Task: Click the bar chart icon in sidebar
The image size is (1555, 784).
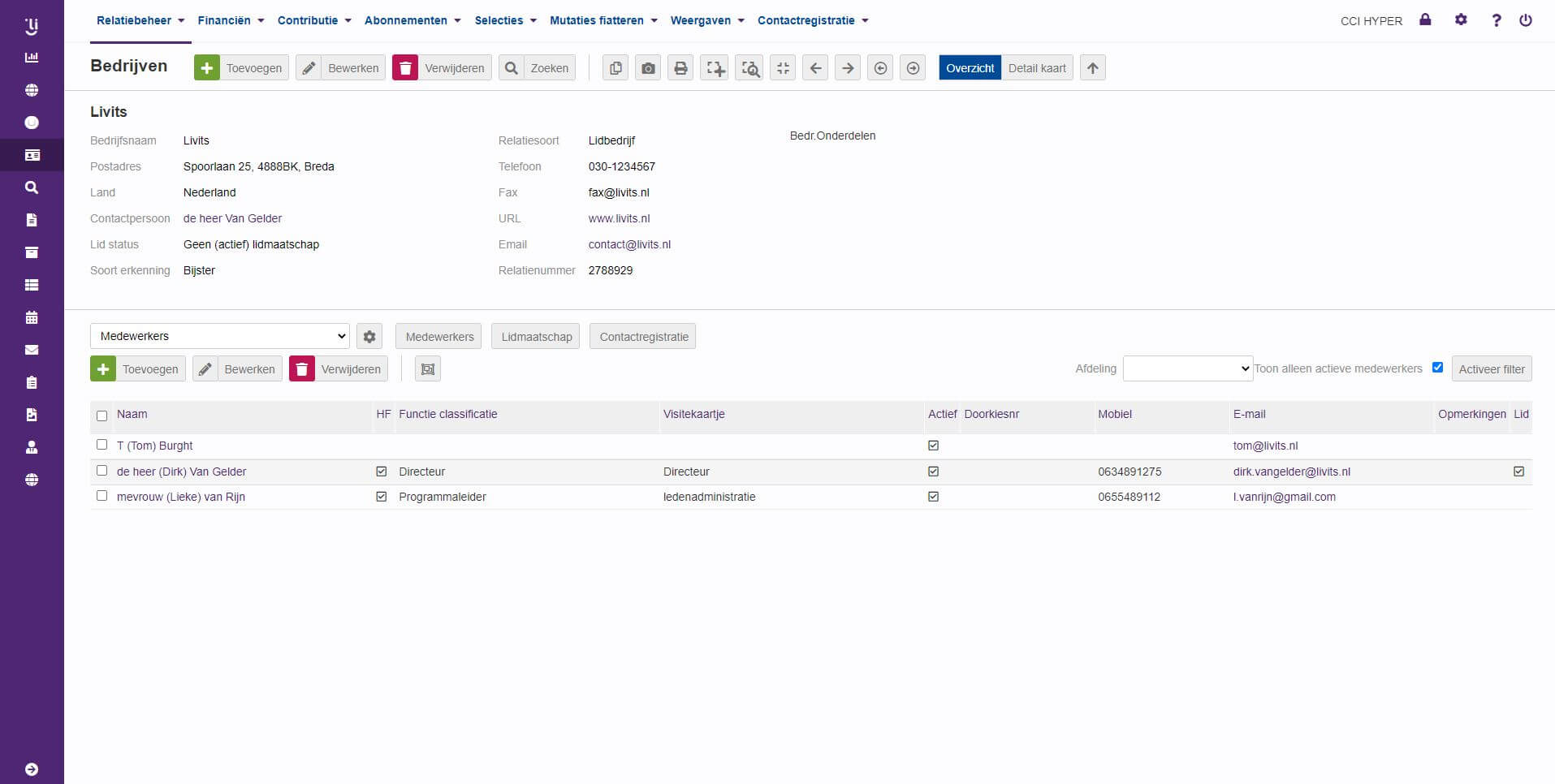Action: [x=32, y=58]
